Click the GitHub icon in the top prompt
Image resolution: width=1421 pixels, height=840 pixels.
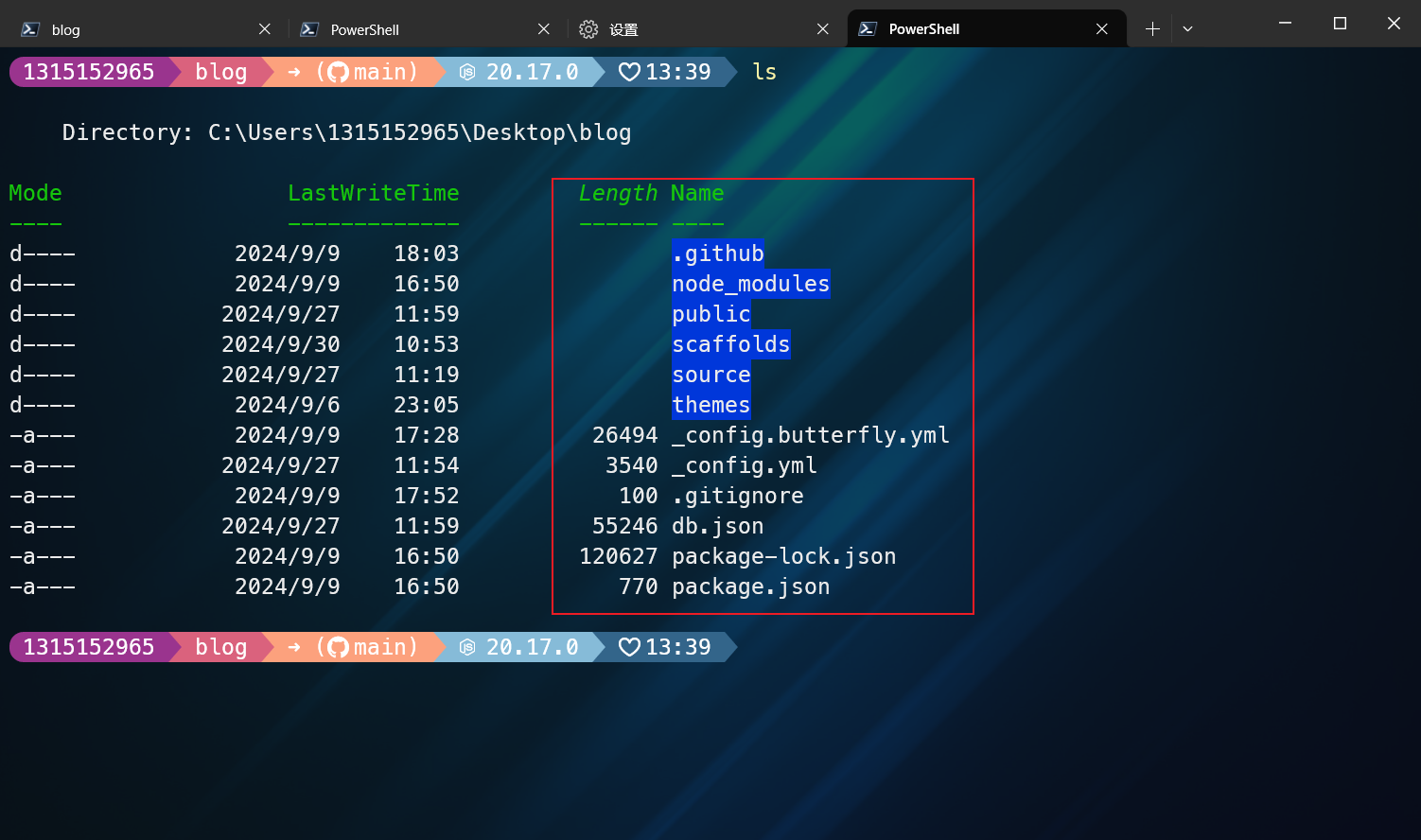point(338,73)
